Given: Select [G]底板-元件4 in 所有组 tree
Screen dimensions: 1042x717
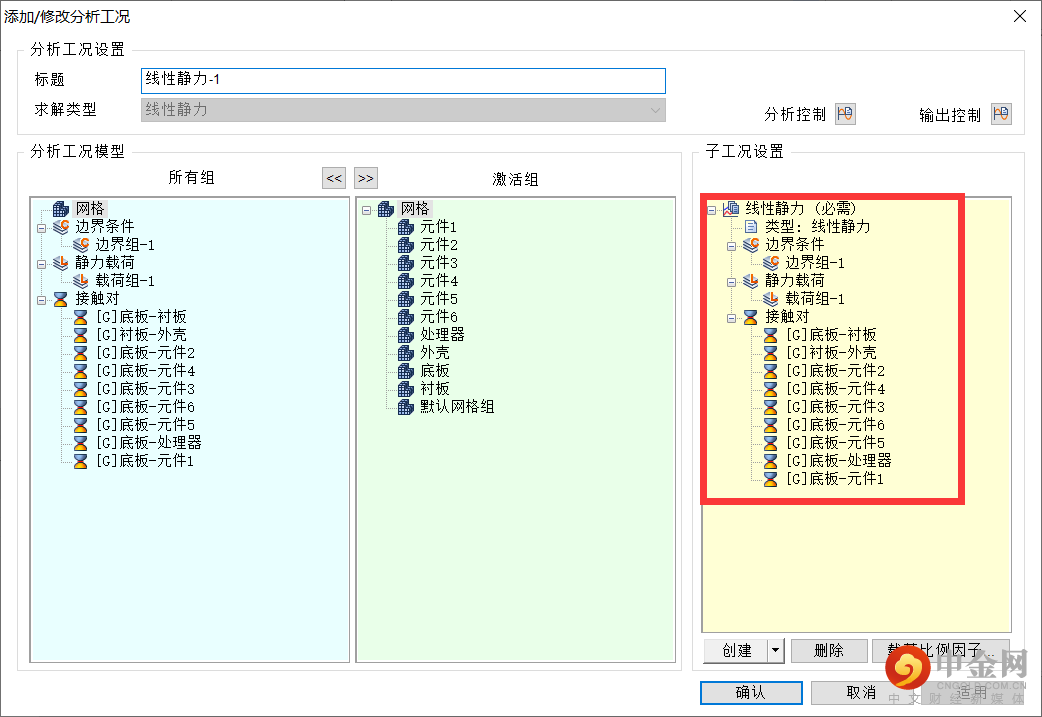Looking at the screenshot, I should point(146,371).
